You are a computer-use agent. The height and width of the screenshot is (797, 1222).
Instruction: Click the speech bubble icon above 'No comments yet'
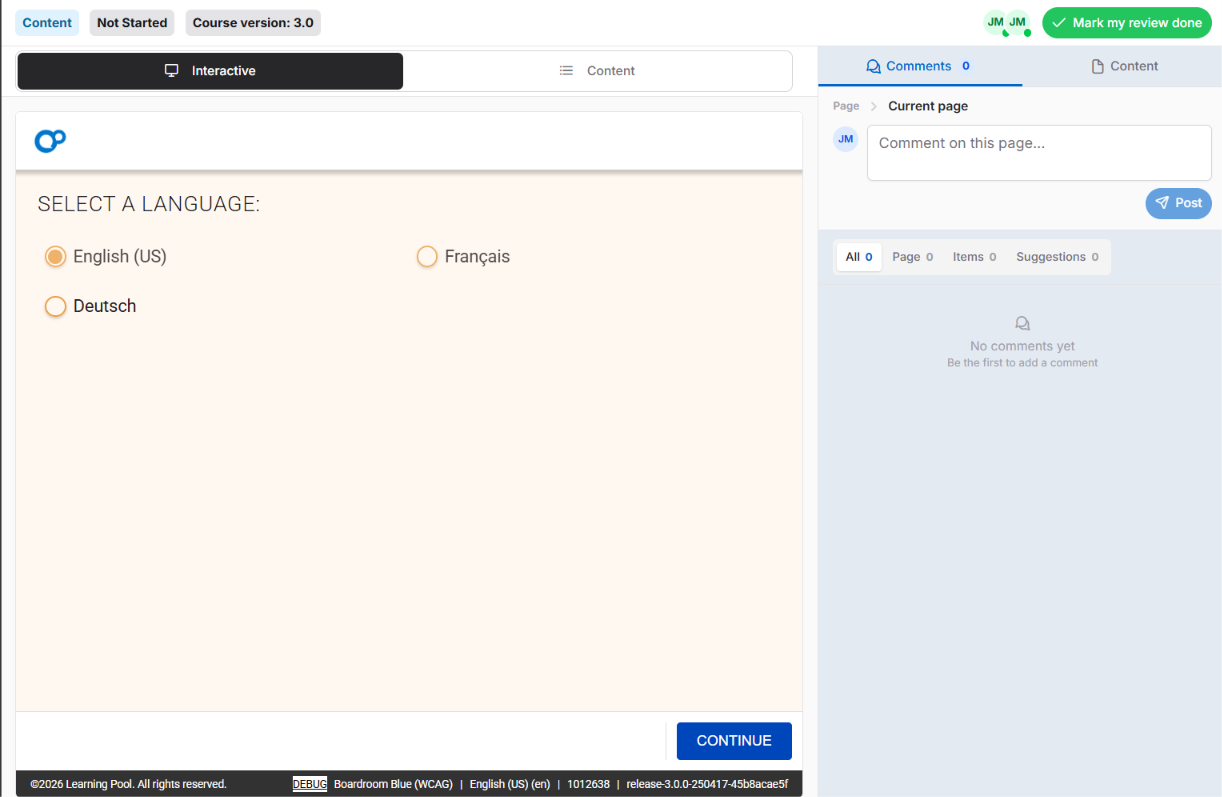click(x=1022, y=324)
